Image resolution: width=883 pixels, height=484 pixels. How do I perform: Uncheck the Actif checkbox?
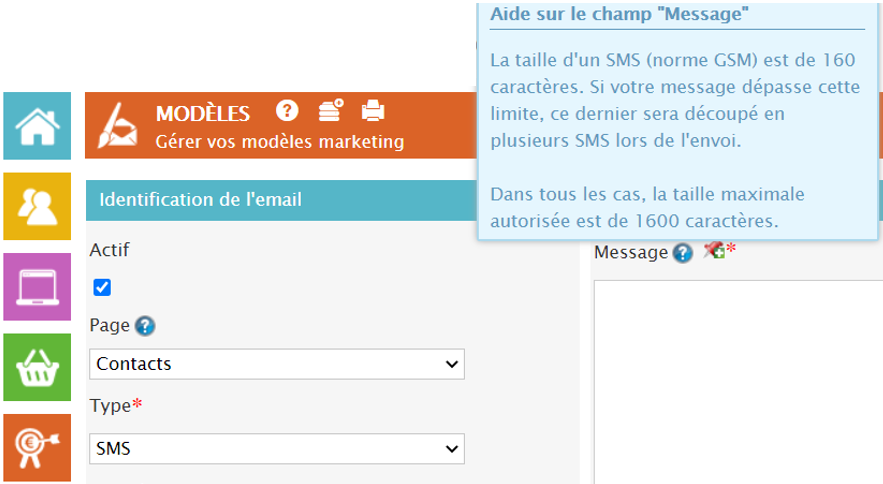tap(102, 288)
